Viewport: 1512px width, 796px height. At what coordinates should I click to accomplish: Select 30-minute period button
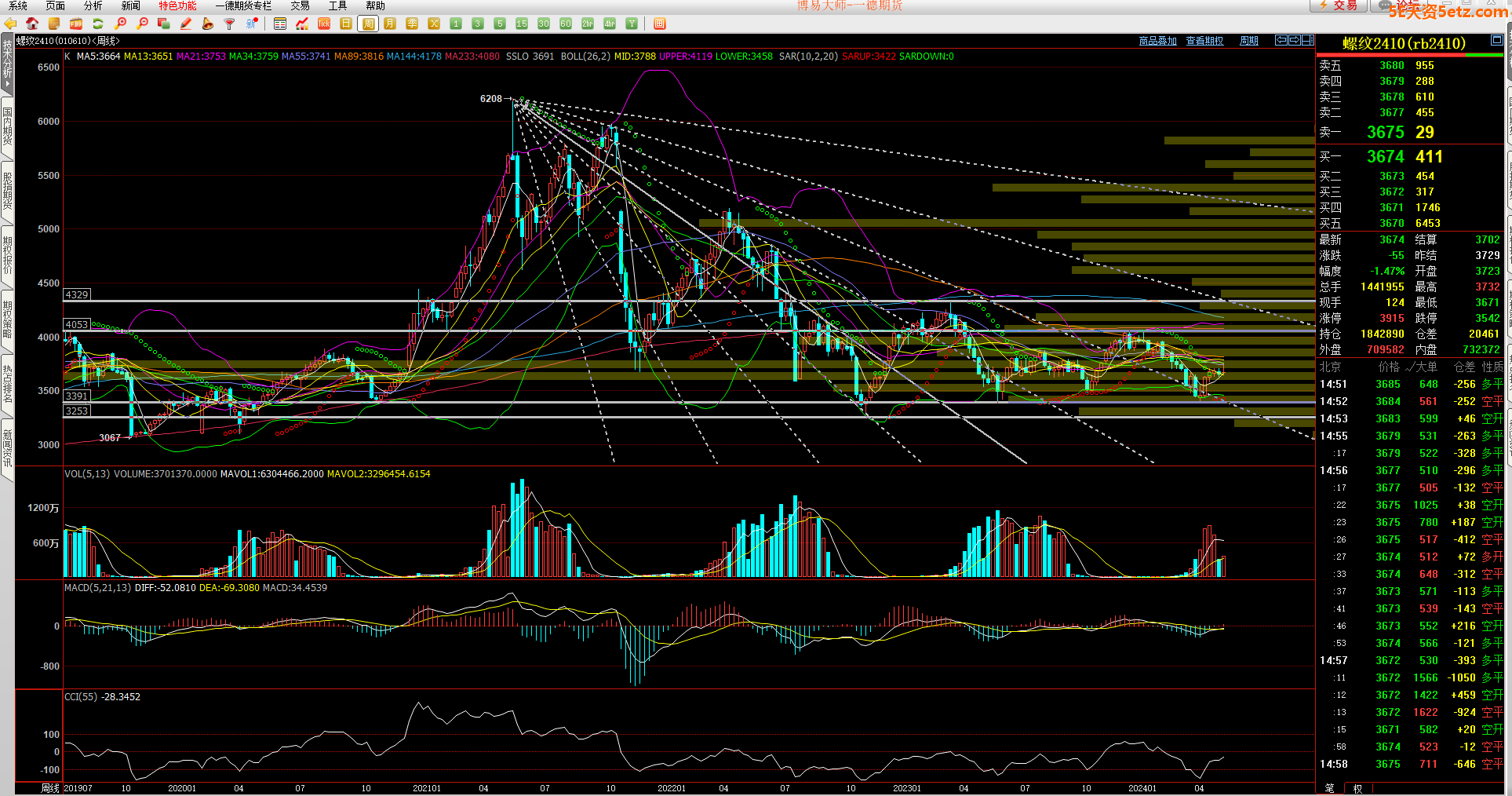544,24
